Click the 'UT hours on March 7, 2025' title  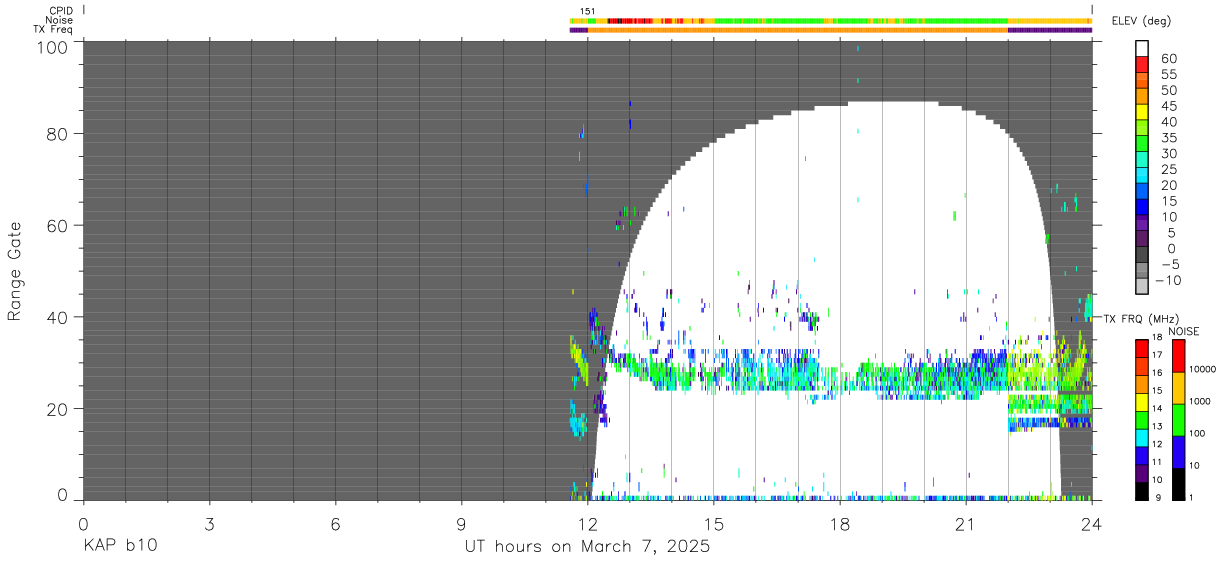coord(587,547)
